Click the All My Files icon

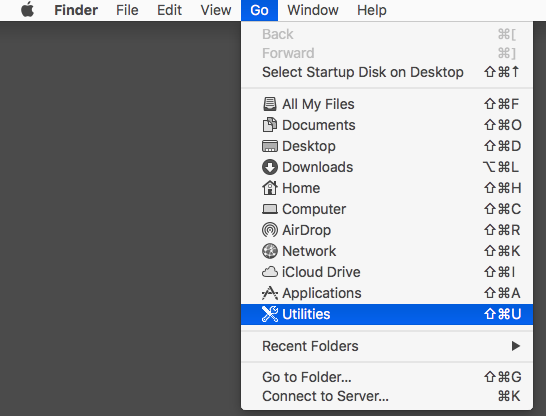[x=270, y=104]
